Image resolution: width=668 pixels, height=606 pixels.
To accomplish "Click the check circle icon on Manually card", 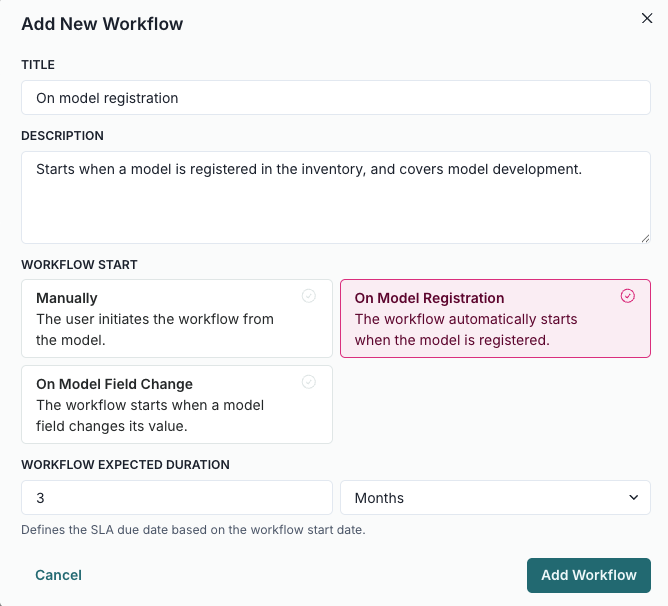I will [x=309, y=296].
